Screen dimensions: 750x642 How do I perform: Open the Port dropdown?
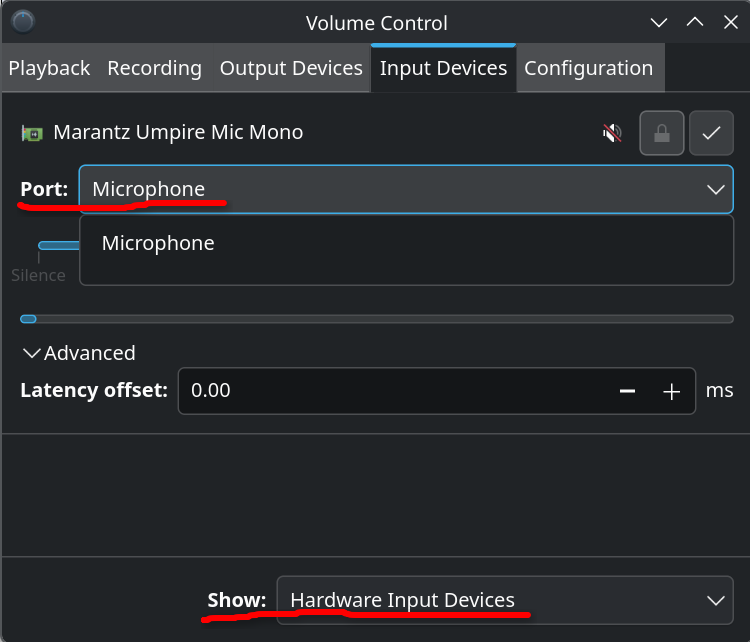(405, 189)
